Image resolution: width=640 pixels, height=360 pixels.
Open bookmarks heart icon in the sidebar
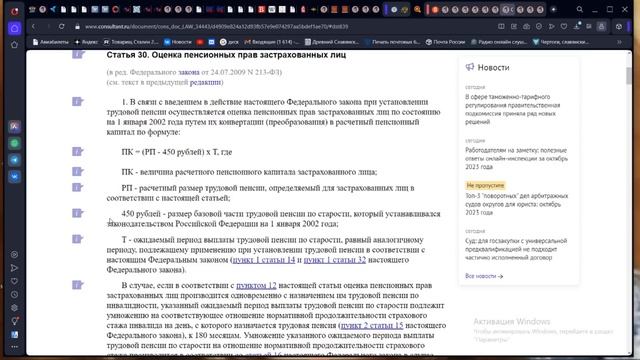tap(14, 281)
